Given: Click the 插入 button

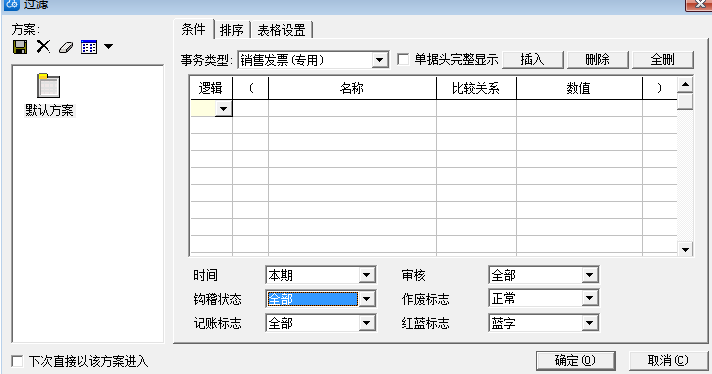Looking at the screenshot, I should point(533,59).
